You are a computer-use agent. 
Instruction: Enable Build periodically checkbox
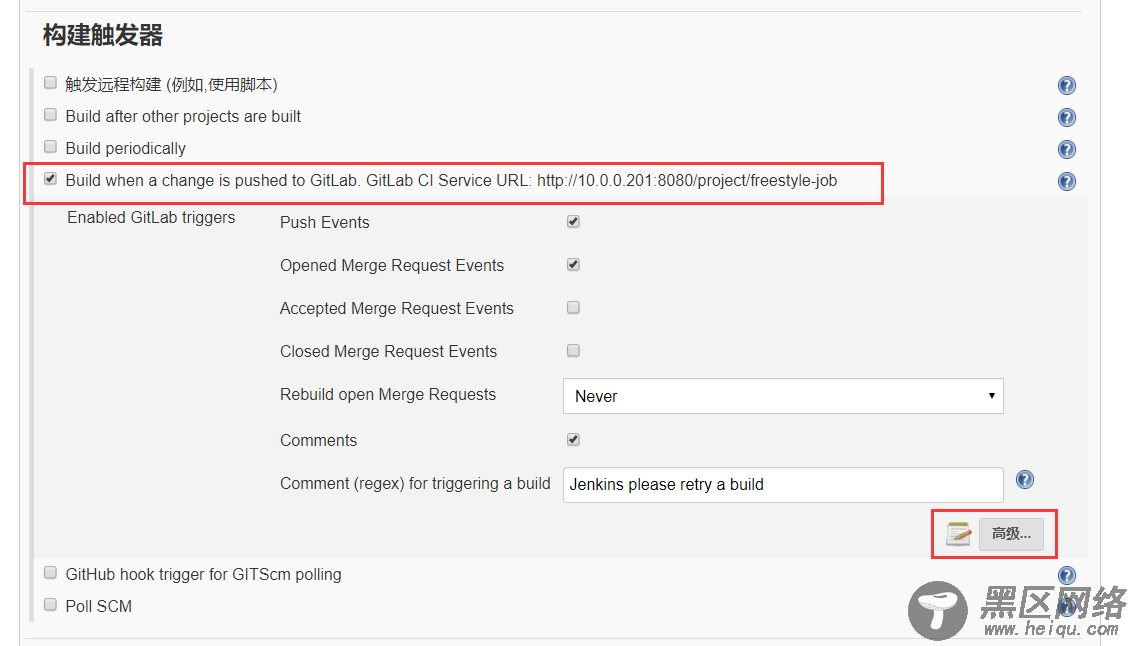coord(50,147)
